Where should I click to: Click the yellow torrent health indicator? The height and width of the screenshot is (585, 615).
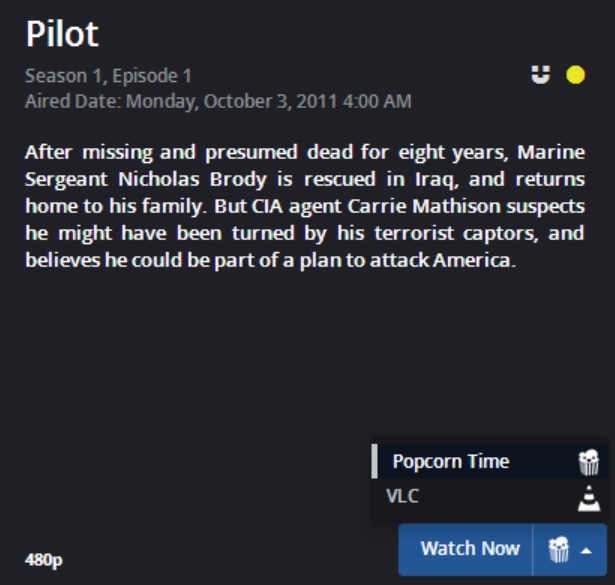coord(575,75)
